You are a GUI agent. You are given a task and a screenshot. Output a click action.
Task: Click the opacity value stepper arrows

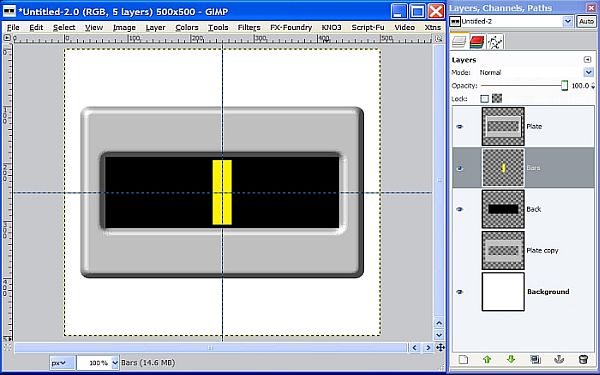coord(593,86)
